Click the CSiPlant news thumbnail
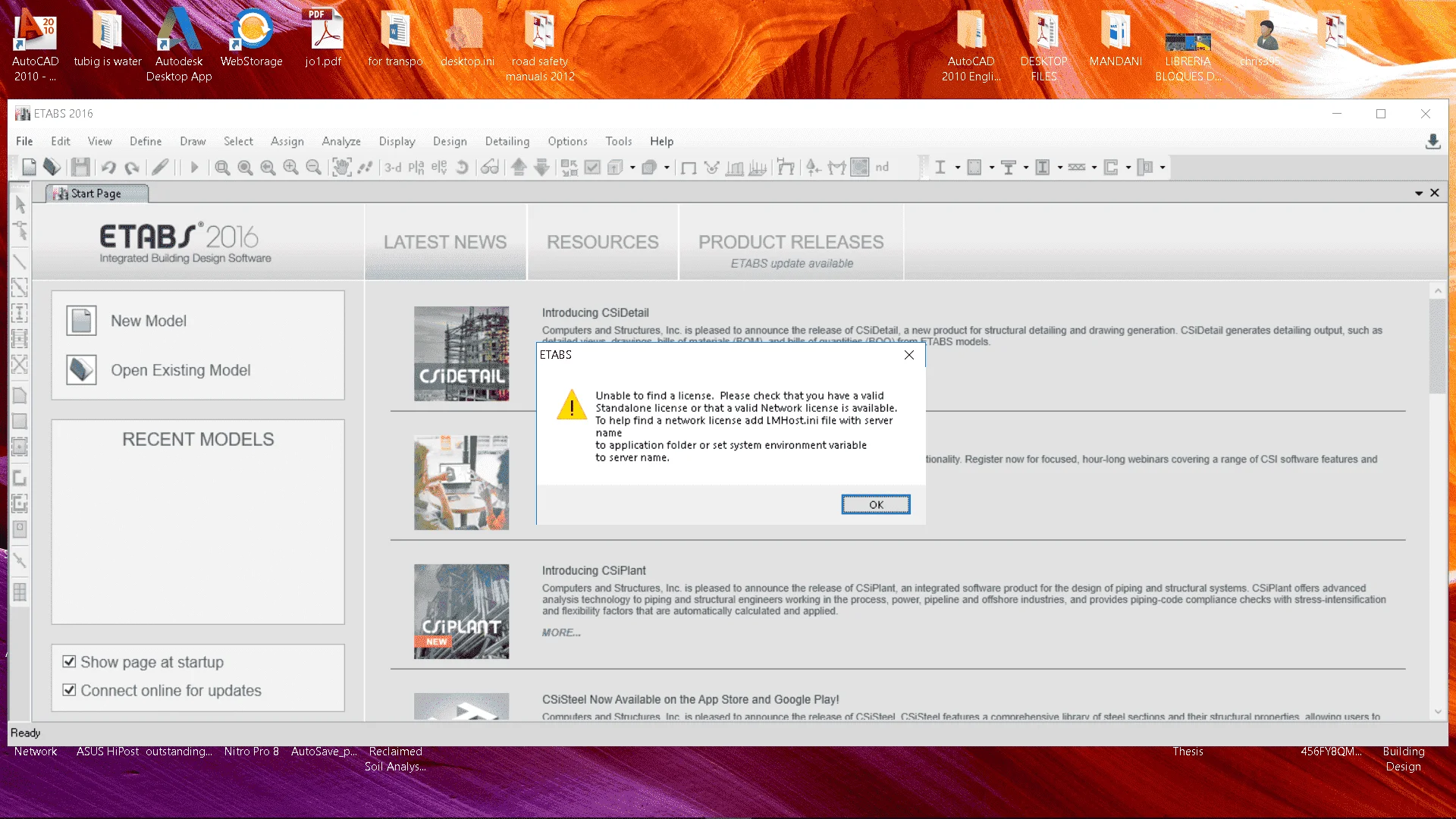1456x819 pixels. tap(461, 612)
